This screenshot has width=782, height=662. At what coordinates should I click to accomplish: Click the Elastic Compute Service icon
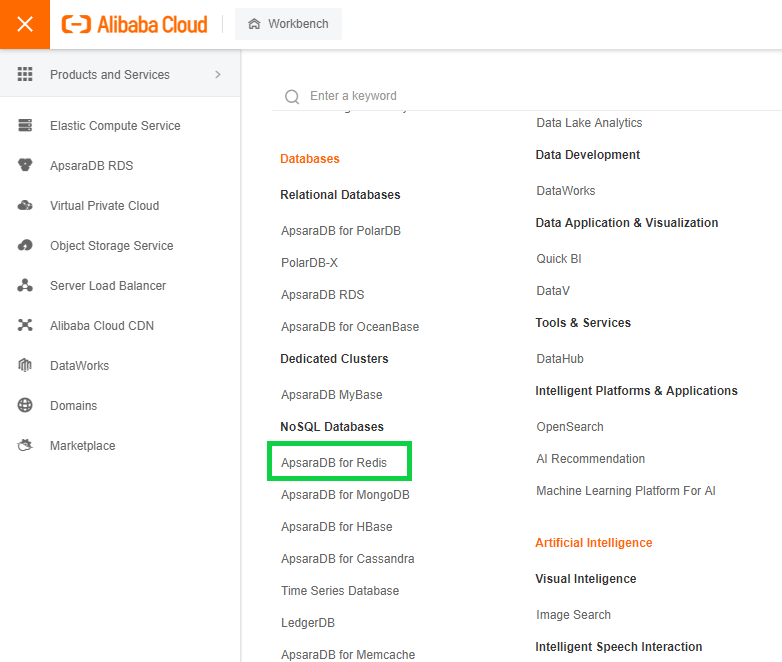pos(25,125)
